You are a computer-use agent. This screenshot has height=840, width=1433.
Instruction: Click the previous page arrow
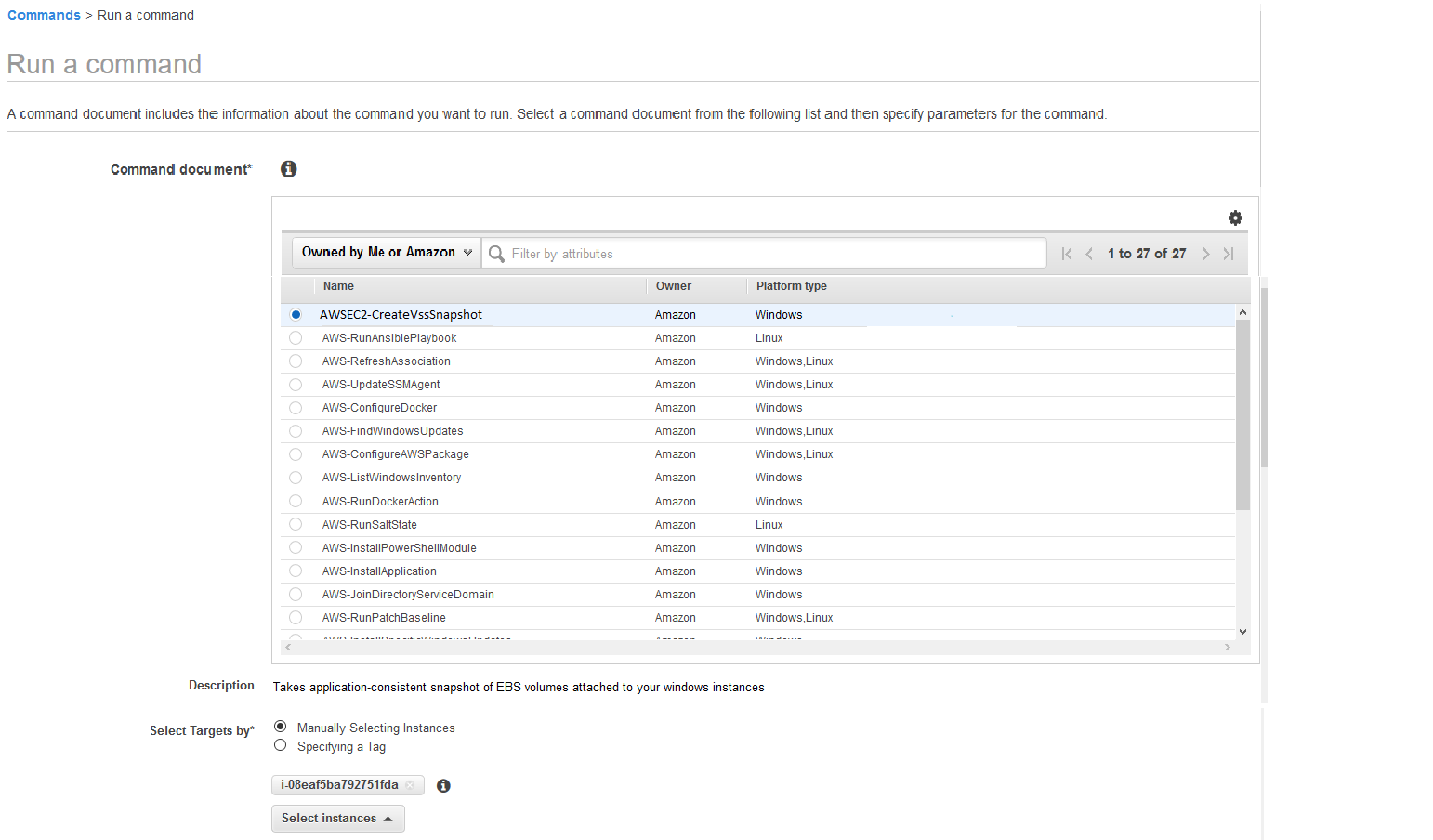click(1089, 253)
